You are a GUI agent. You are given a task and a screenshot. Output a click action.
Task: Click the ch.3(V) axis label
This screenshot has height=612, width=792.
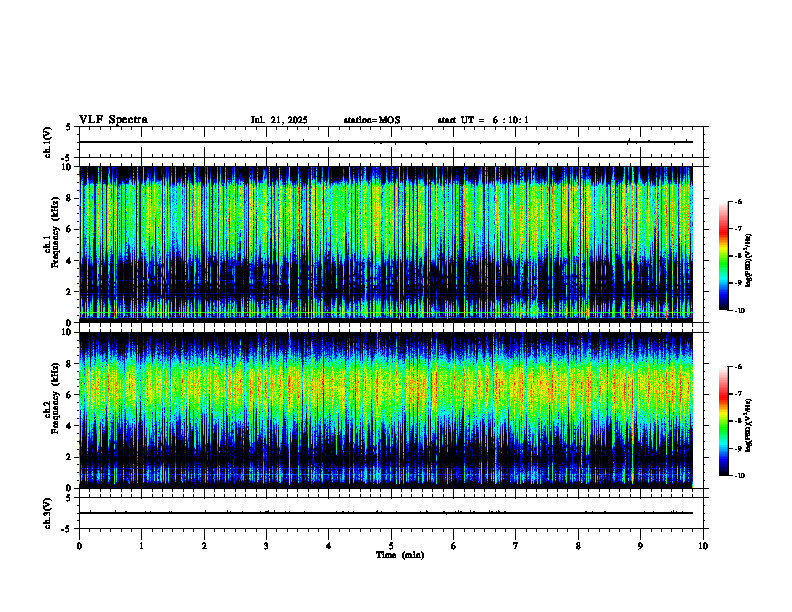click(48, 513)
